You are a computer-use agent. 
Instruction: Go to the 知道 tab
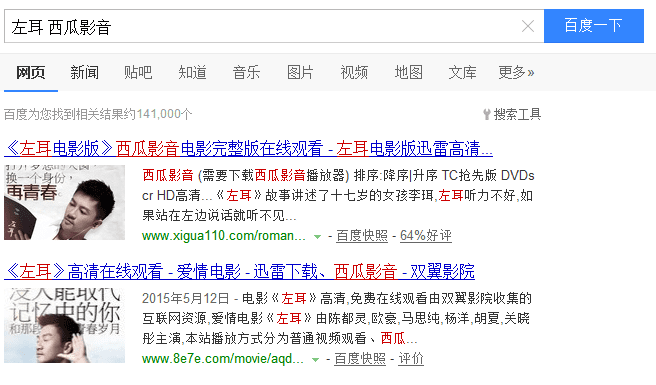pos(192,72)
